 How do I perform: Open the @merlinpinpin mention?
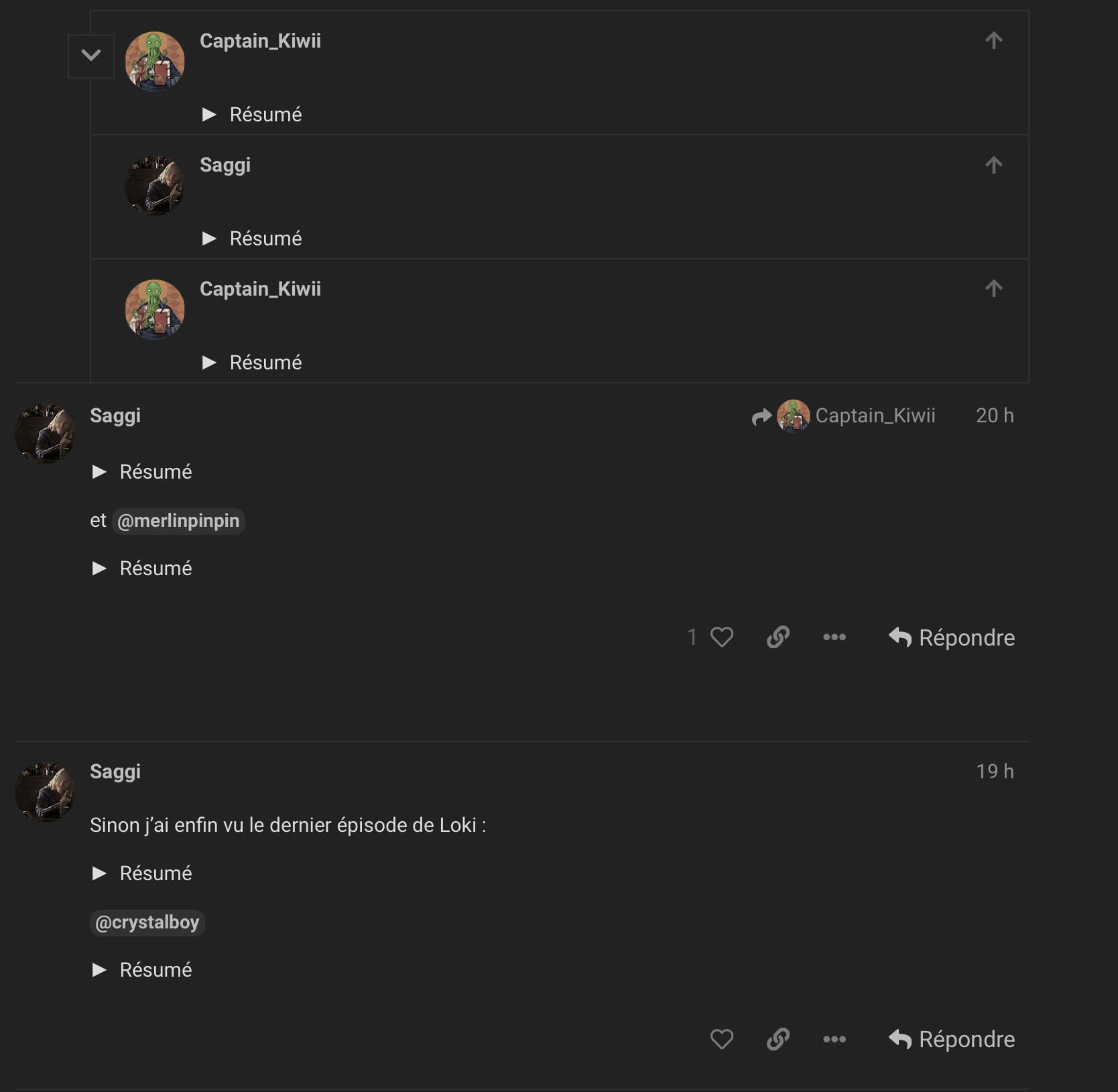coord(178,521)
